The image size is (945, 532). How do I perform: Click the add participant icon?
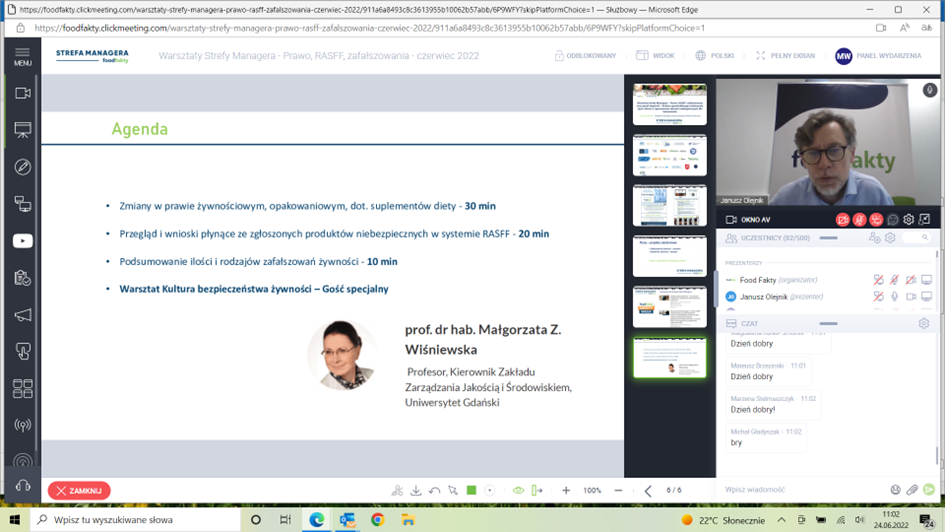[874, 238]
